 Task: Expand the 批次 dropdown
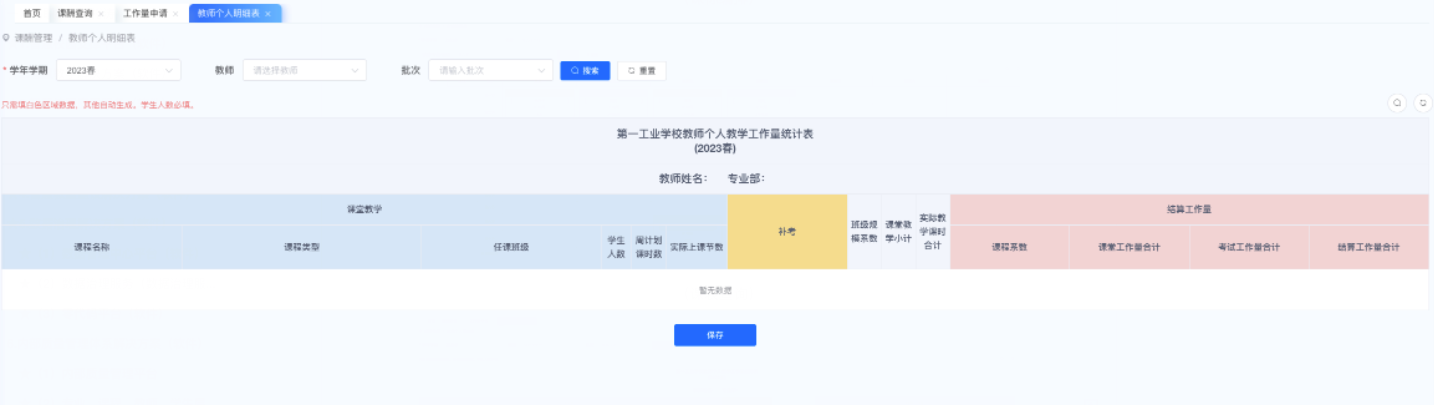490,71
